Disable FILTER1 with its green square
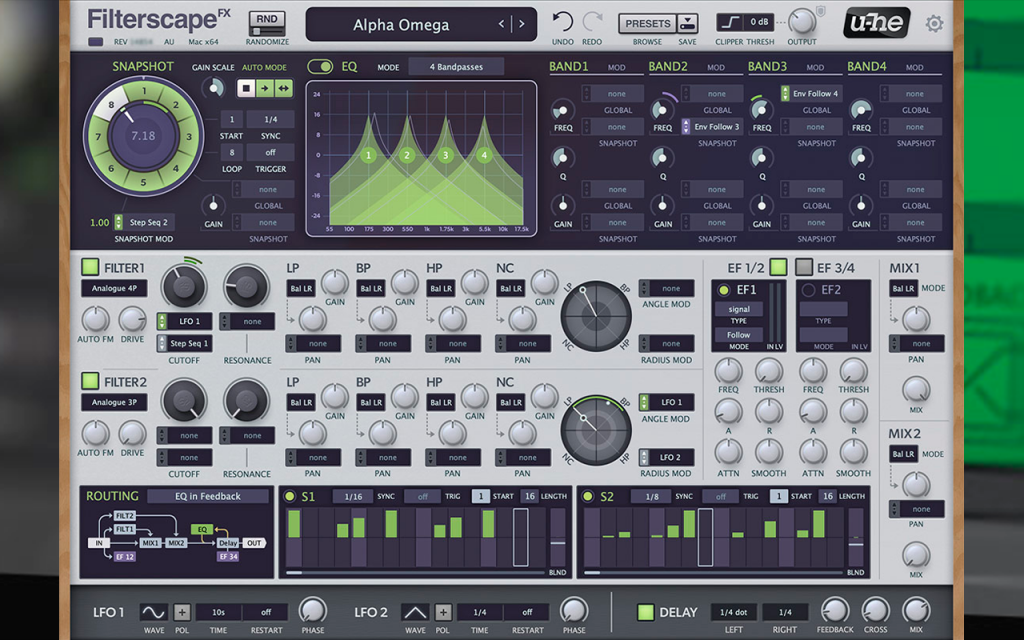 90,267
